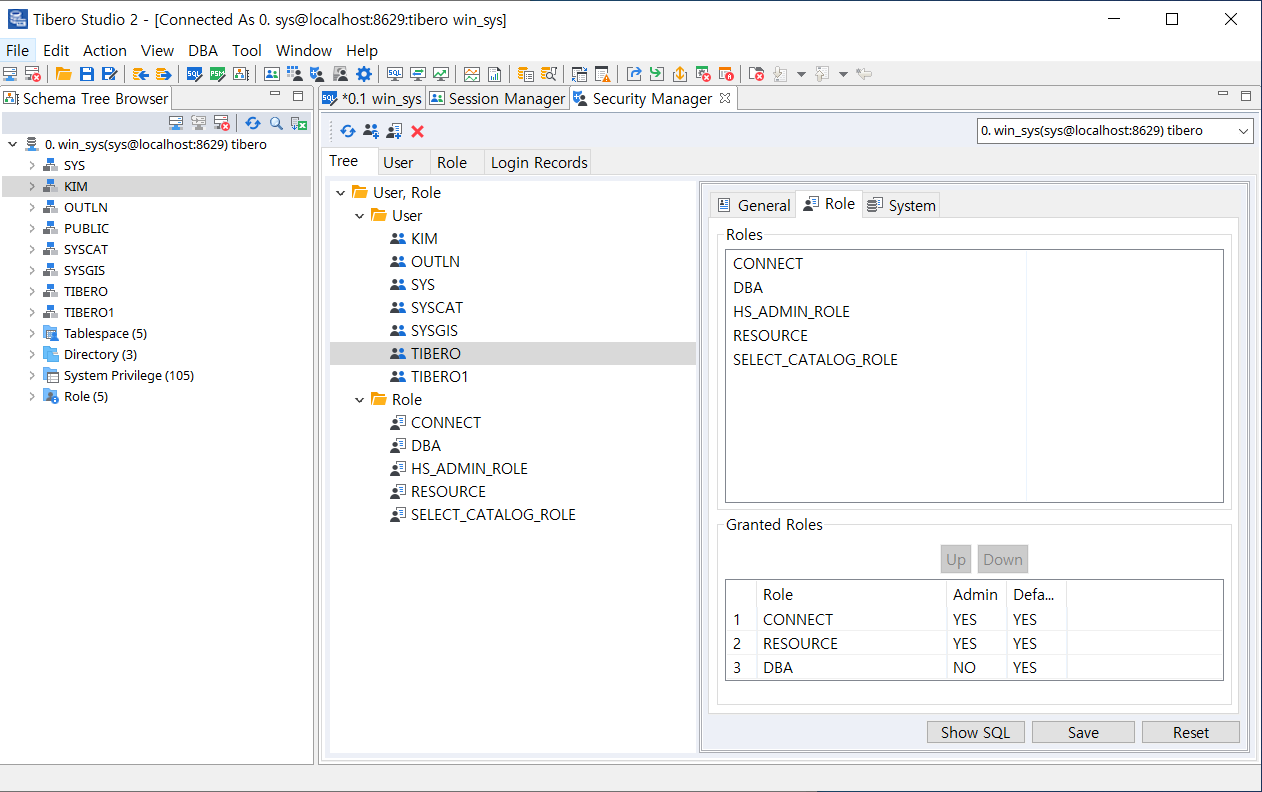1262x792 pixels.
Task: Click the open folder icon in main toolbar
Action: point(63,74)
